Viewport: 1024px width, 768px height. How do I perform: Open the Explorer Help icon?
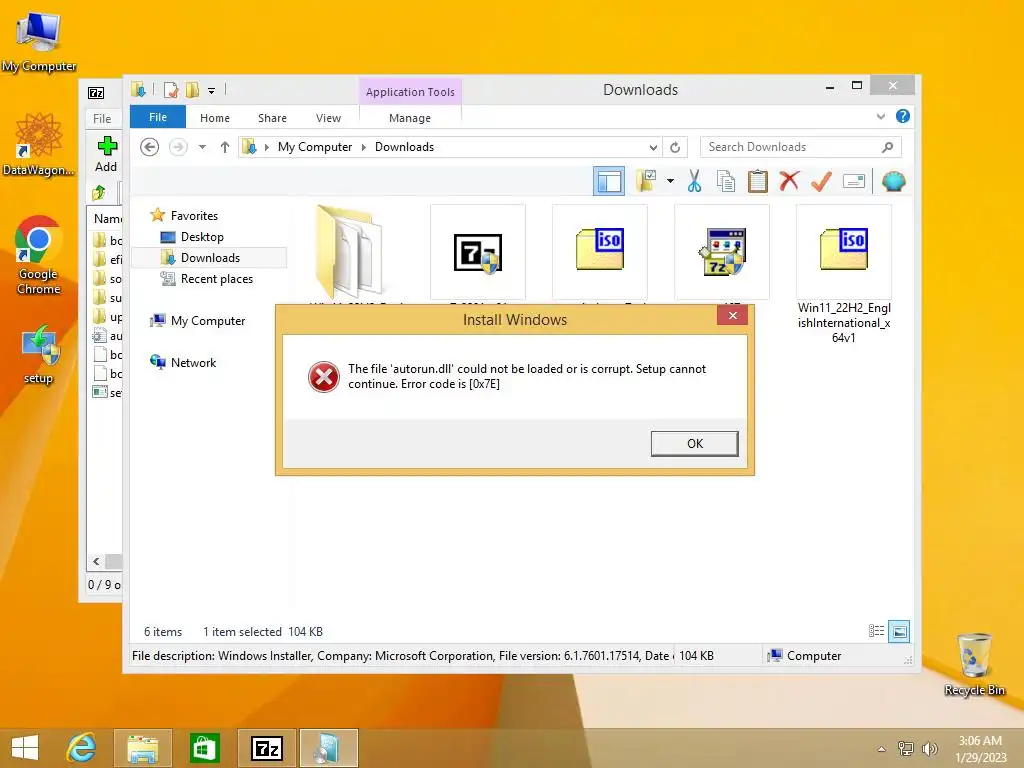[903, 116]
